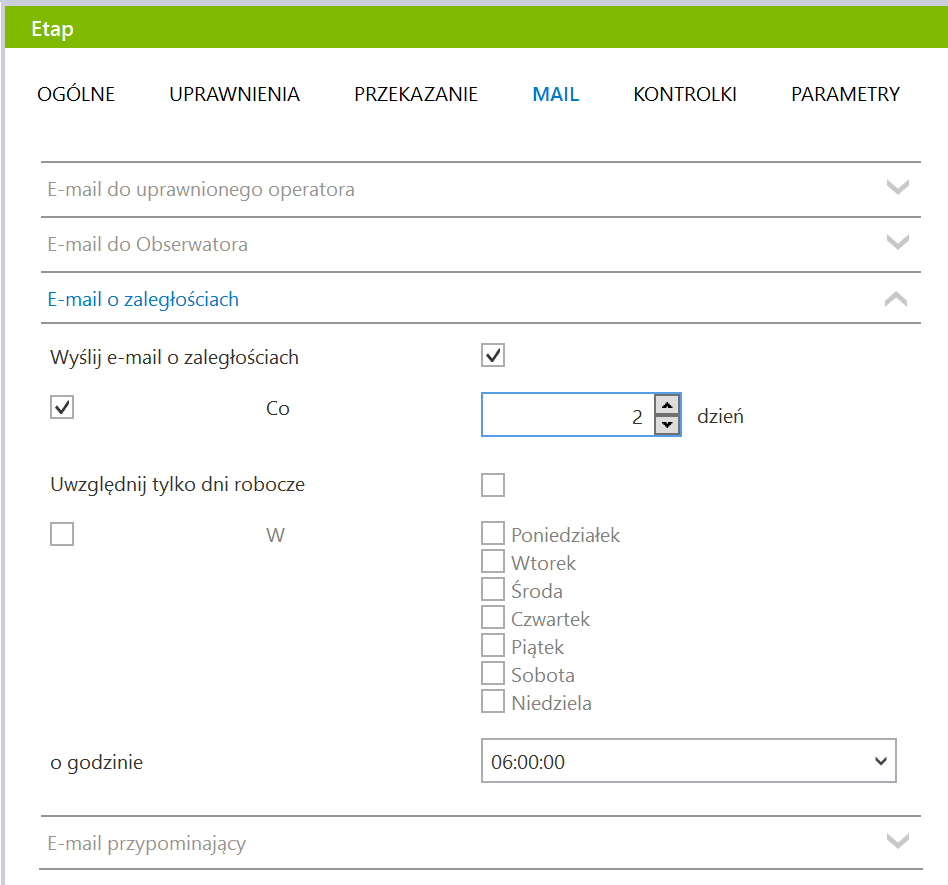Open the o godzinie time dropdown
The height and width of the screenshot is (885, 948).
689,761
